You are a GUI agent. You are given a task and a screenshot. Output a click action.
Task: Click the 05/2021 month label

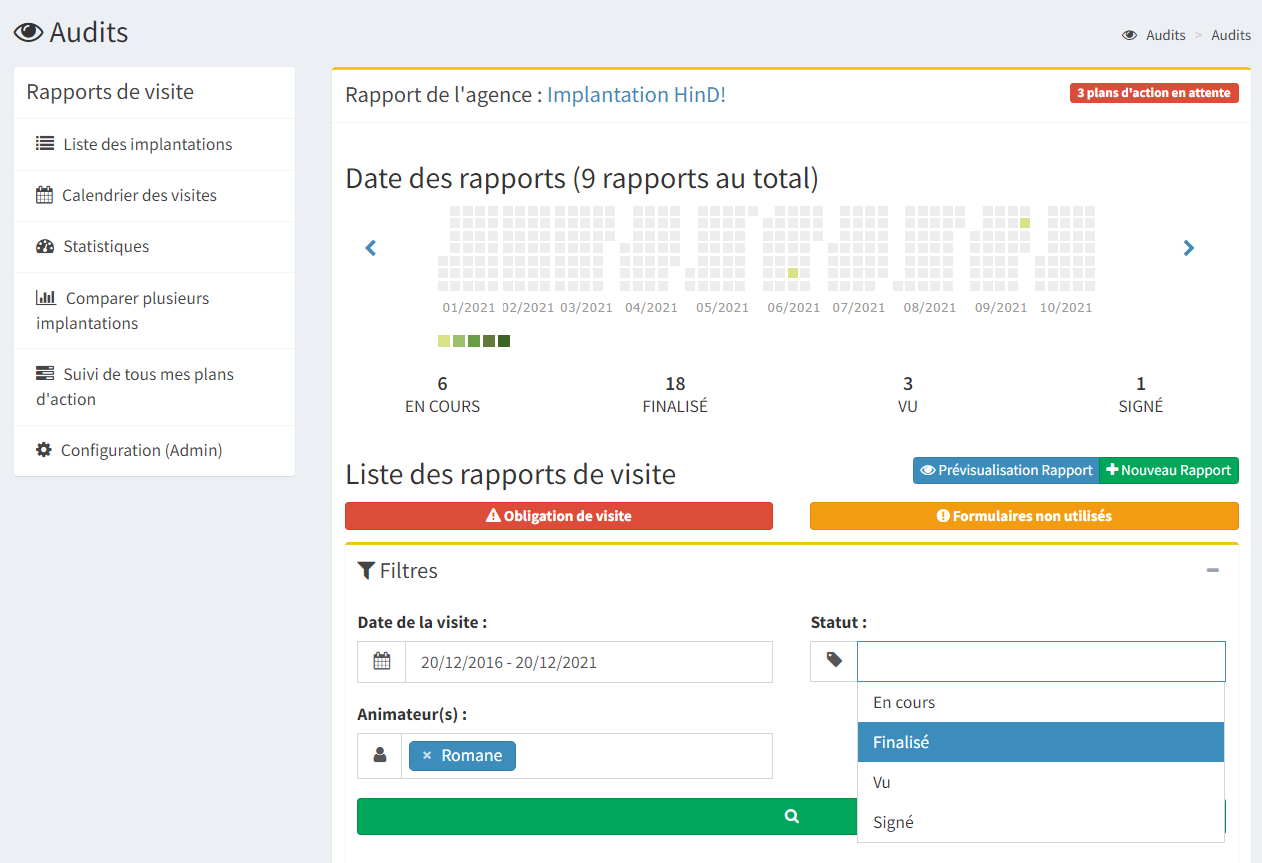(x=723, y=308)
